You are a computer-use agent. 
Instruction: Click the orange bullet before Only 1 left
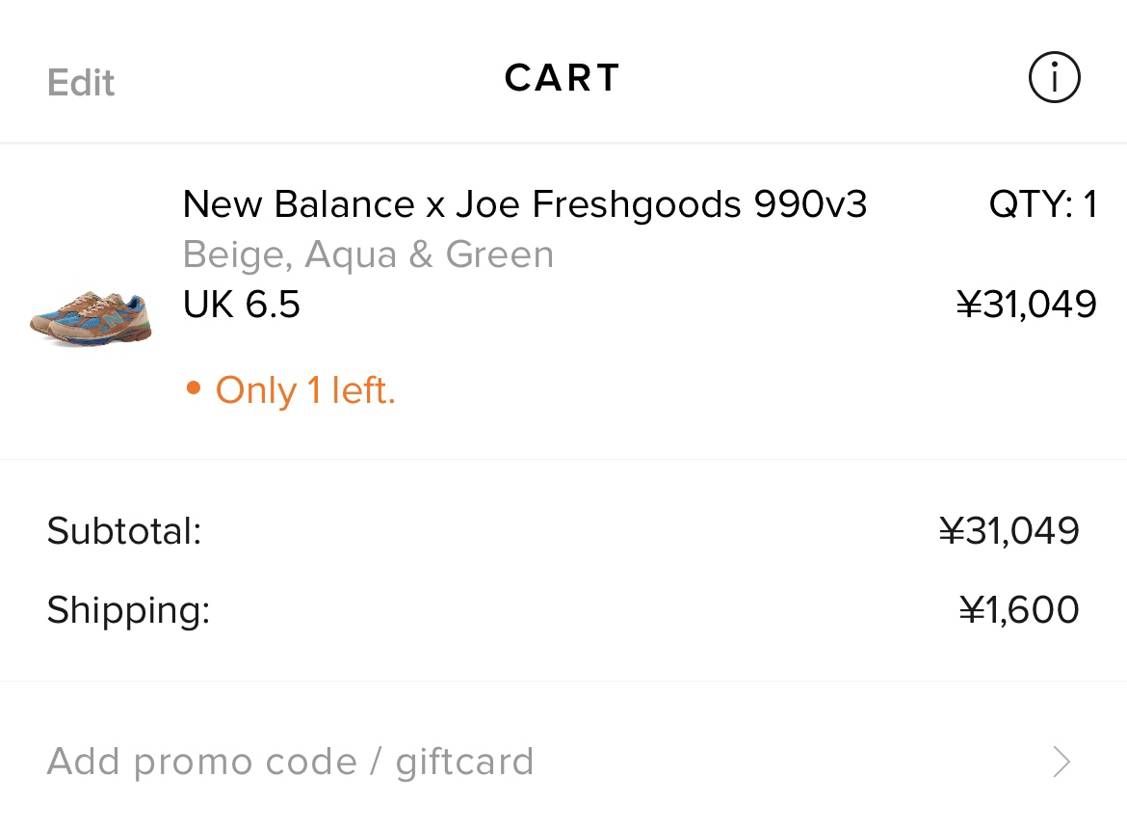tap(193, 389)
